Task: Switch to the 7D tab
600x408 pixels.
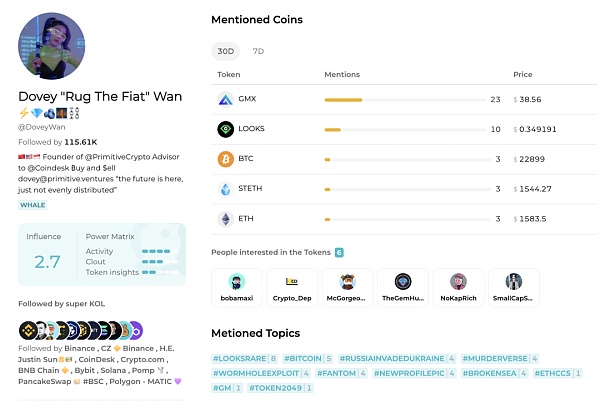Action: point(258,51)
